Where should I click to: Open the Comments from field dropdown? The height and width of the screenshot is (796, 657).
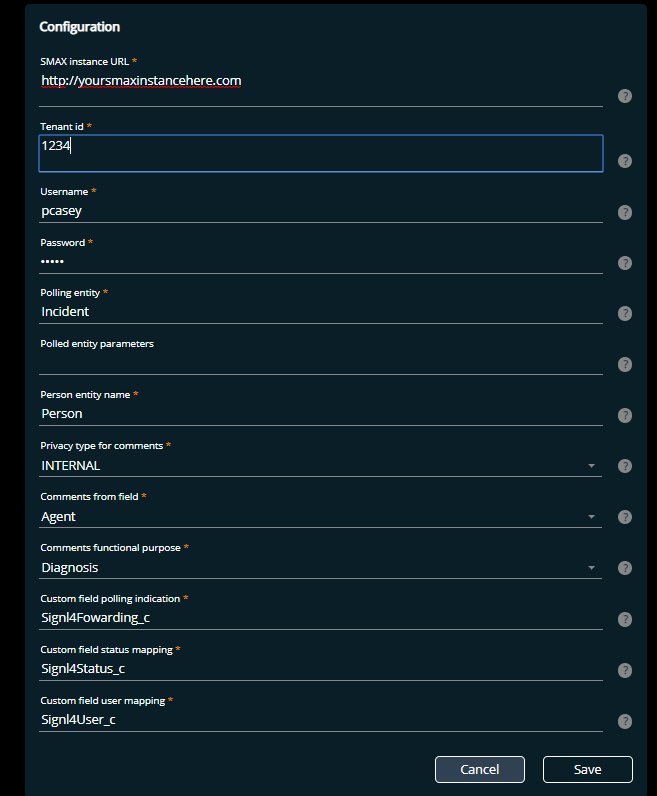320,517
